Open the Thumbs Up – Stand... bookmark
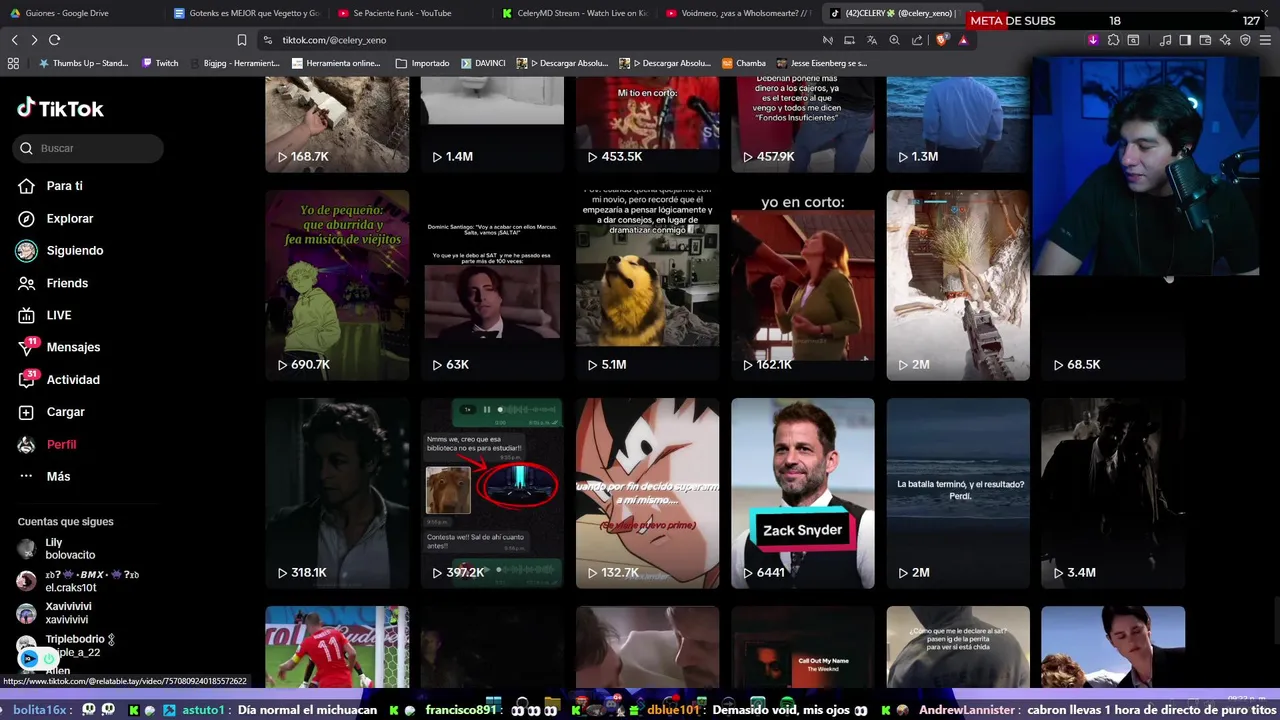1280x720 pixels. coord(83,63)
